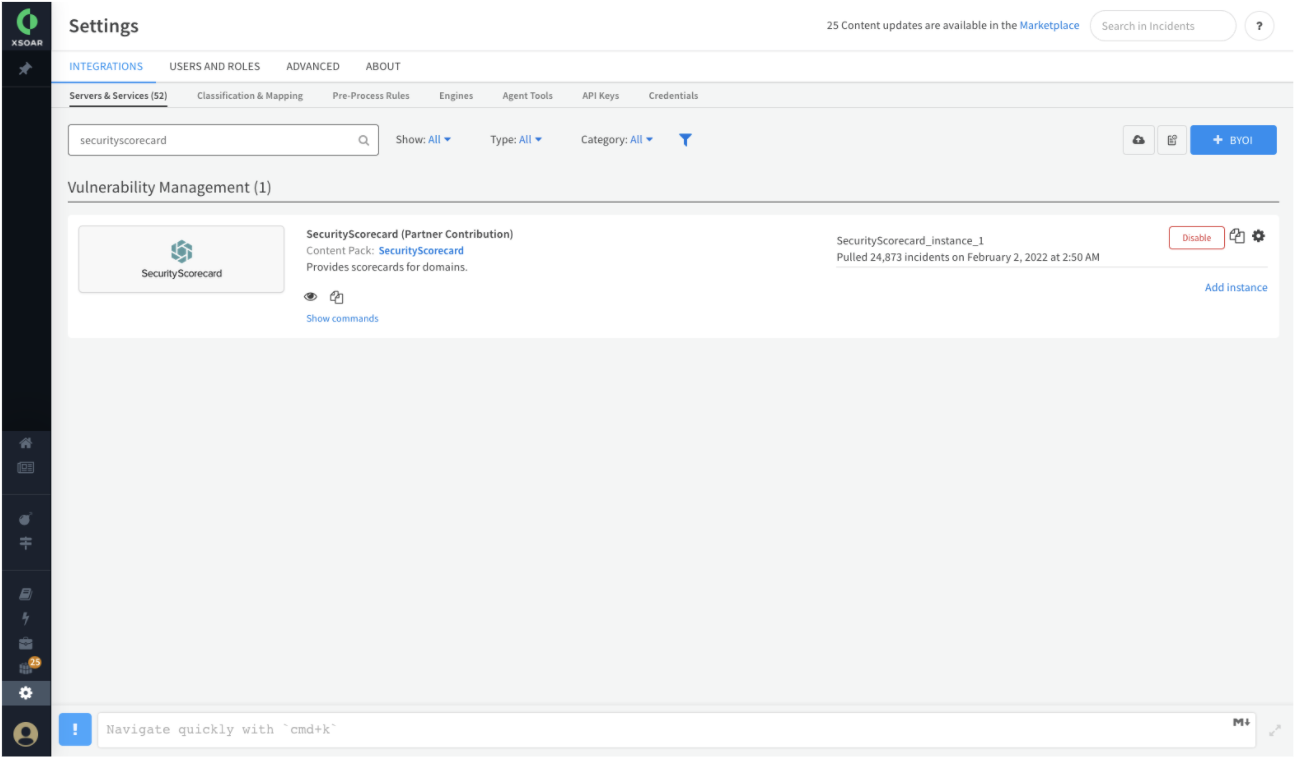1296x758 pixels.
Task: Switch to the INTEGRATIONS tab
Action: [106, 66]
